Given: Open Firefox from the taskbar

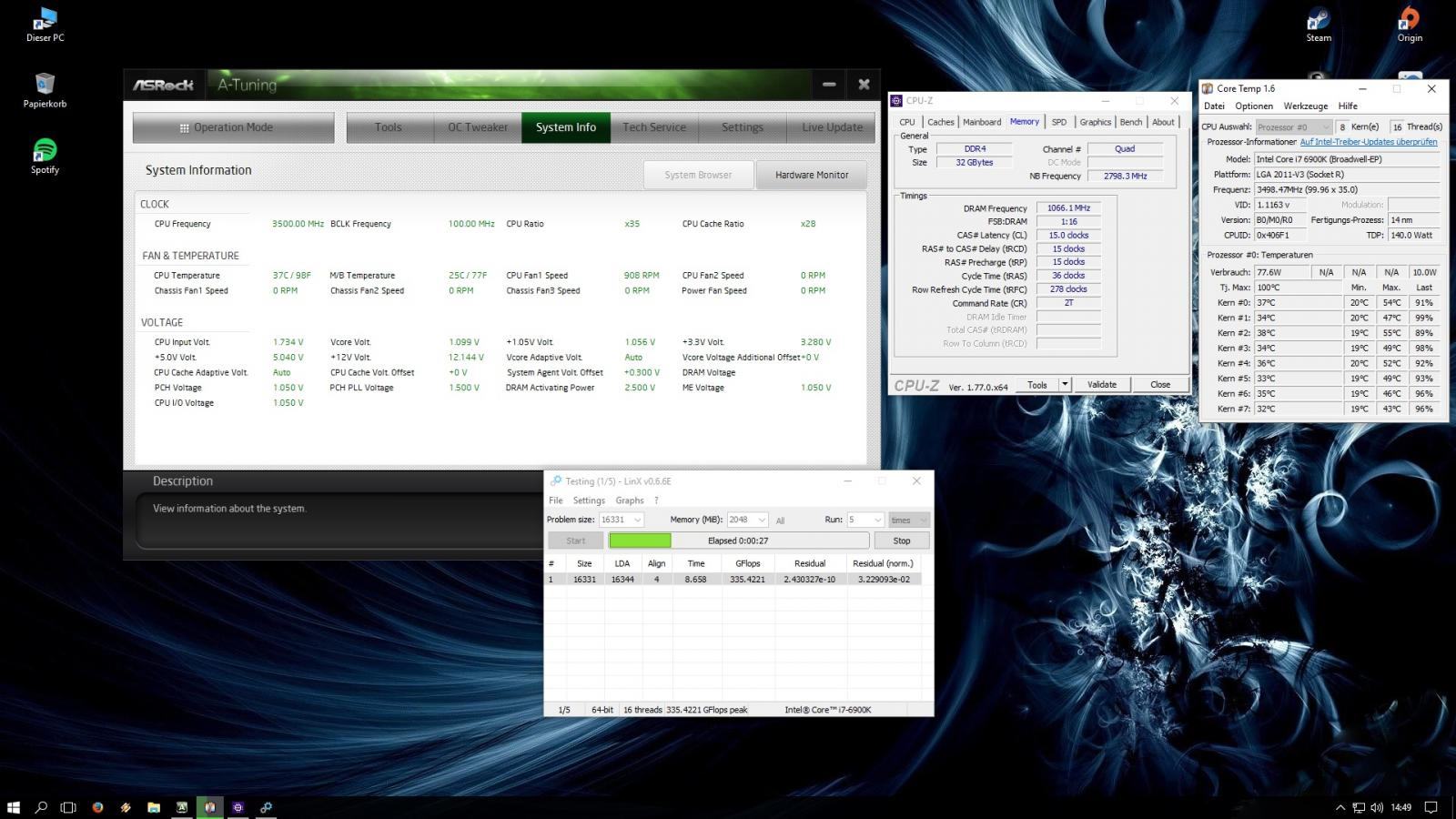Looking at the screenshot, I should (x=97, y=806).
